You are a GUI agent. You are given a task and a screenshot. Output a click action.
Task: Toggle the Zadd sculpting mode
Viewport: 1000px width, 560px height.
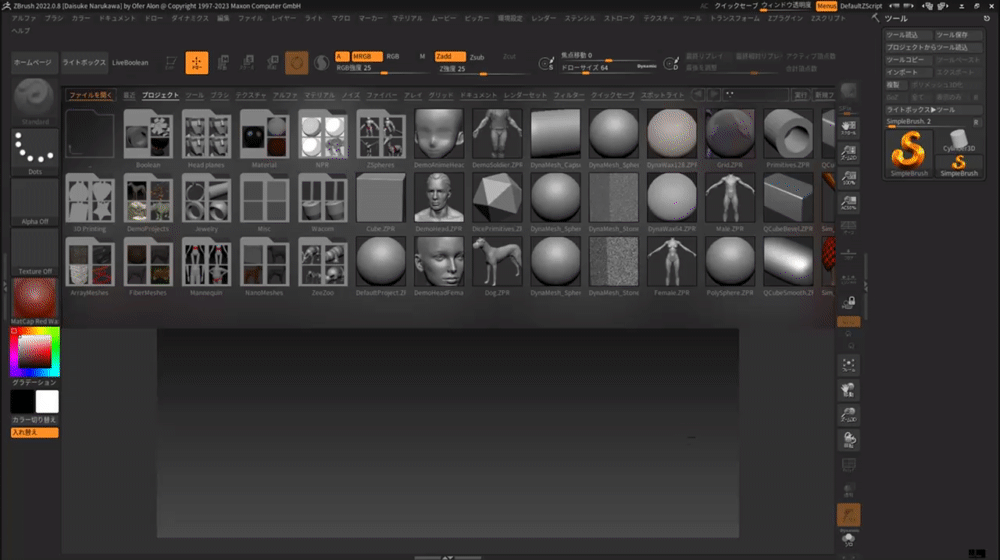[x=450, y=57]
